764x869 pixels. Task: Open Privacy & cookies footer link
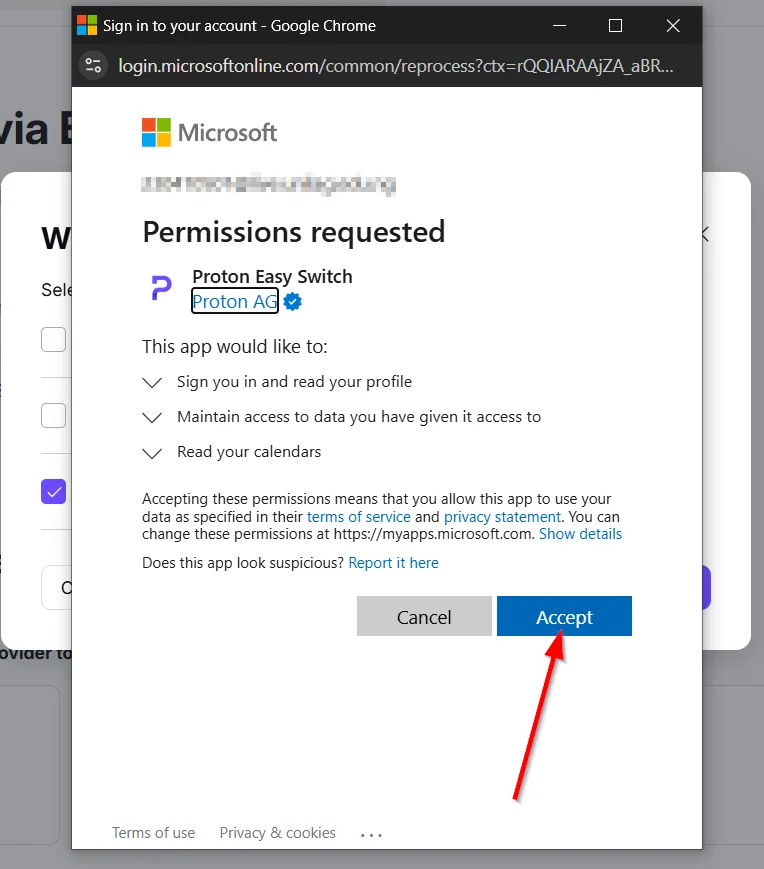click(277, 833)
